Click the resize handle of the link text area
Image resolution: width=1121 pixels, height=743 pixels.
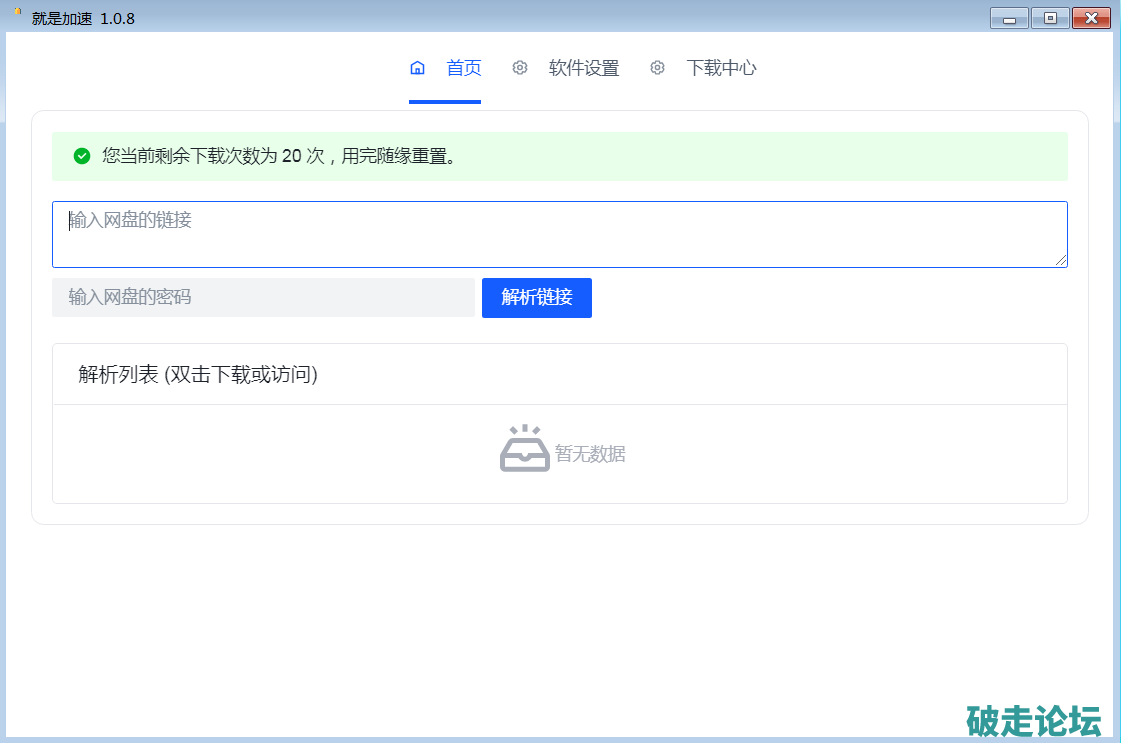[1061, 261]
